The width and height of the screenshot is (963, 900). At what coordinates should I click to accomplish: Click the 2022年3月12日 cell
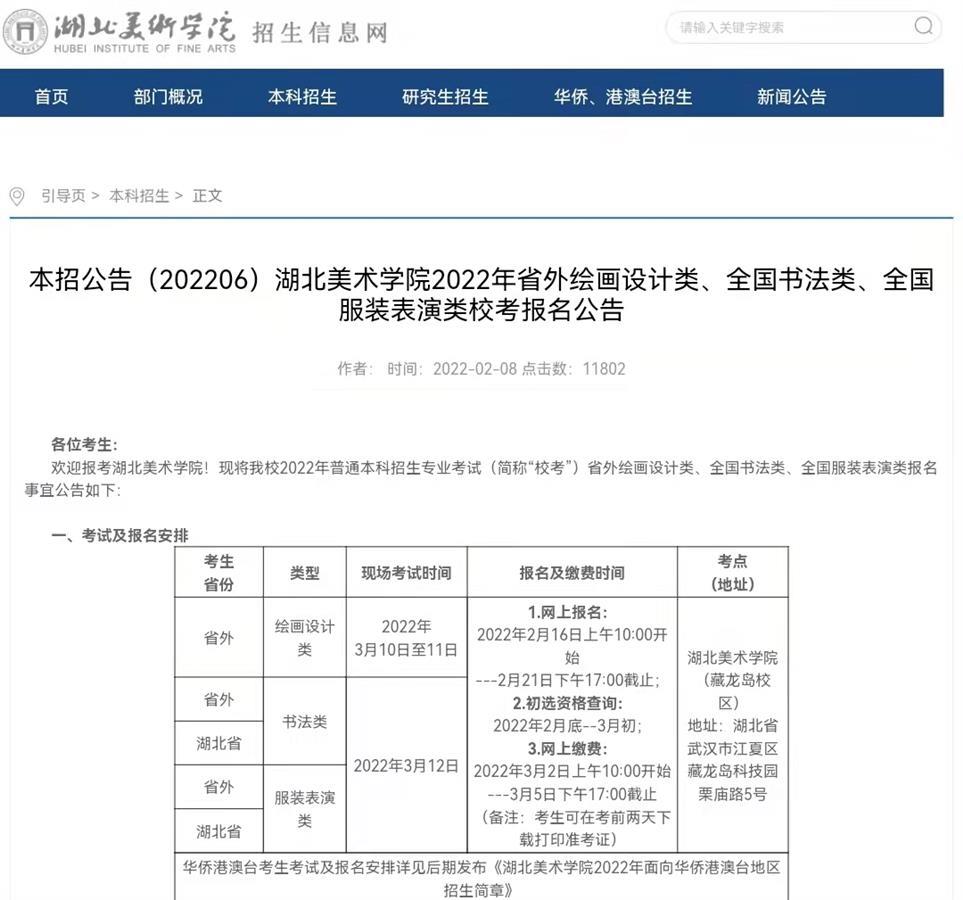[406, 765]
